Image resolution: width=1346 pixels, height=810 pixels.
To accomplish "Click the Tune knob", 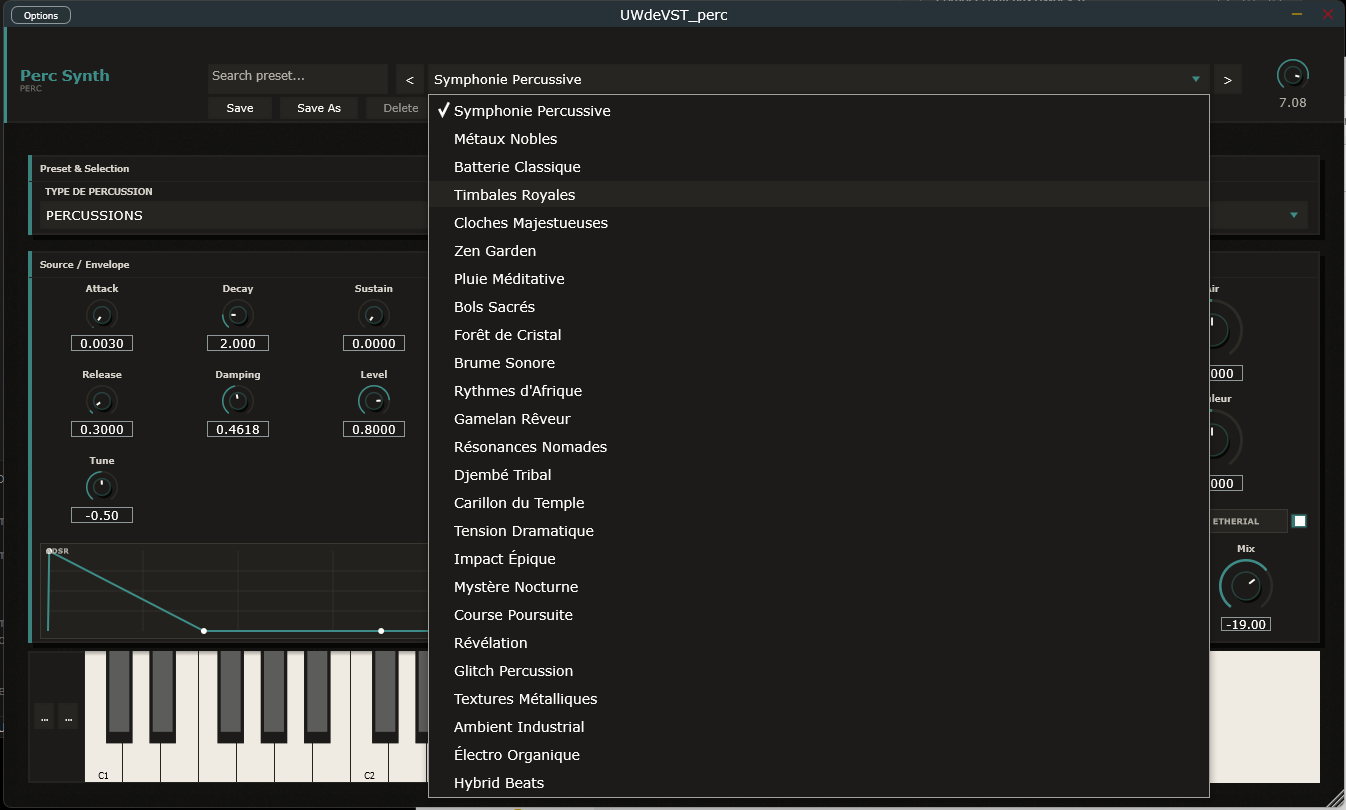I will coord(102,488).
